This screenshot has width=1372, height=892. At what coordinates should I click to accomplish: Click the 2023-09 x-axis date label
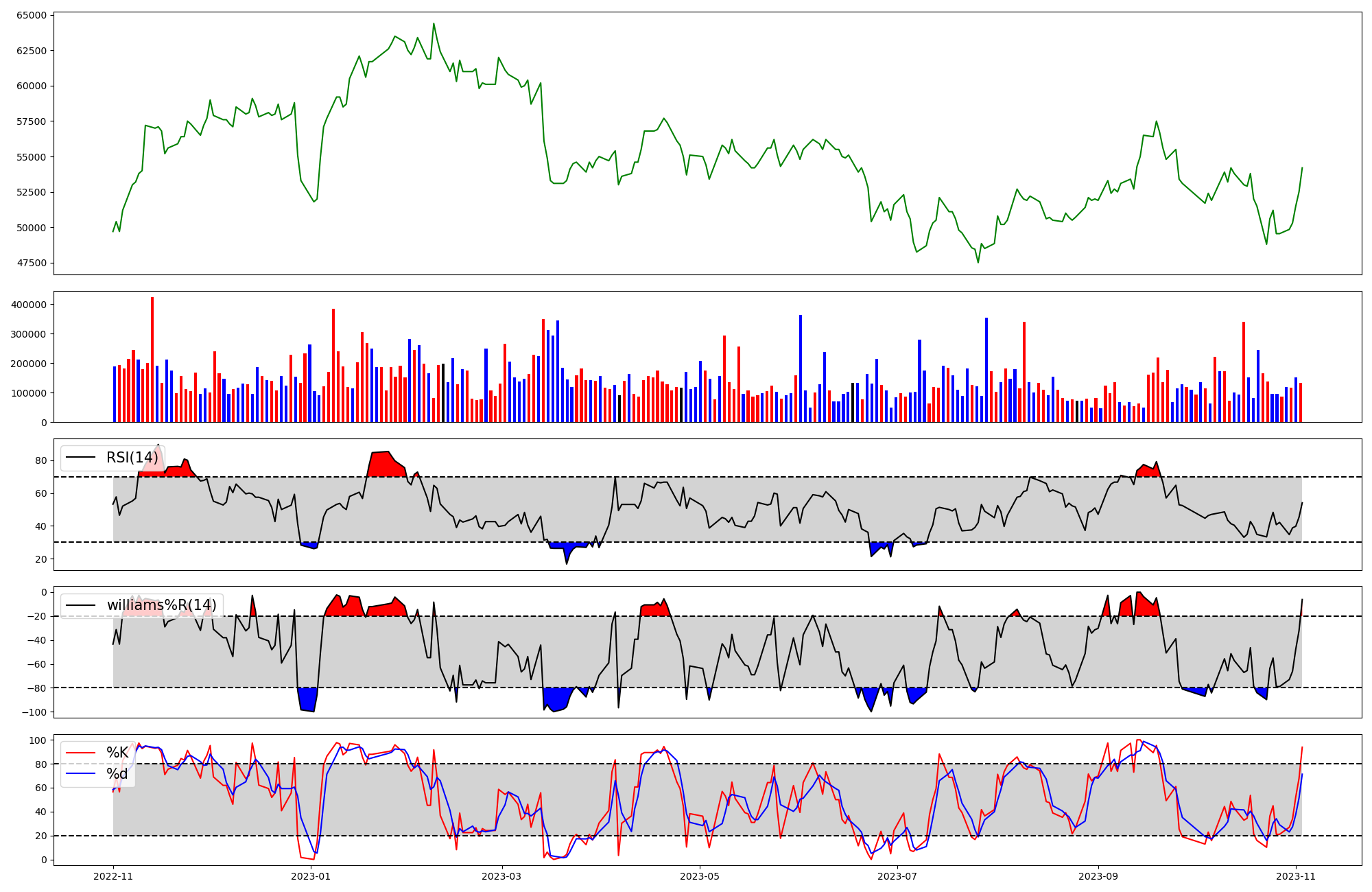(1098, 876)
